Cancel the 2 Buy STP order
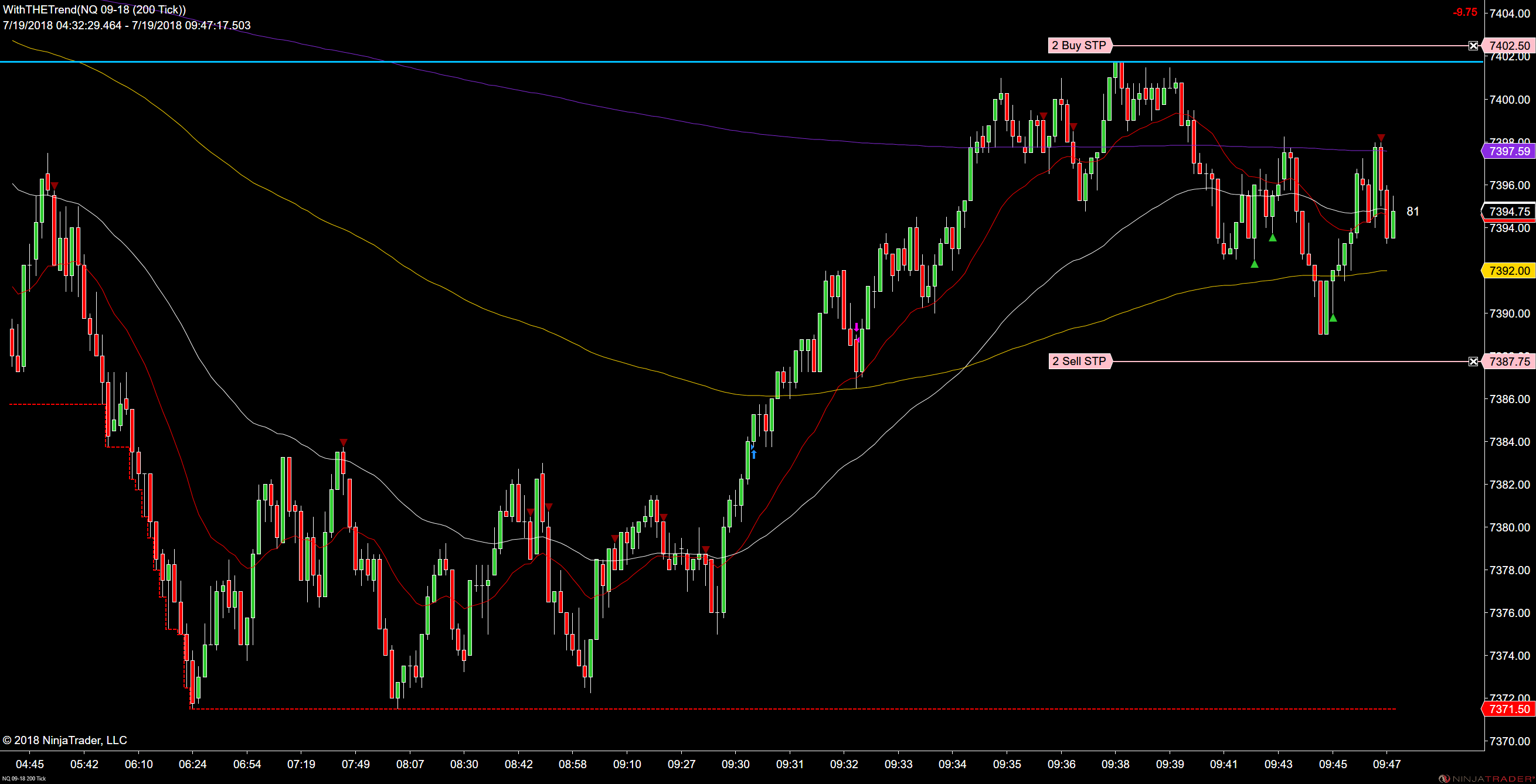Screen dimensions: 1536x784 tap(1473, 46)
